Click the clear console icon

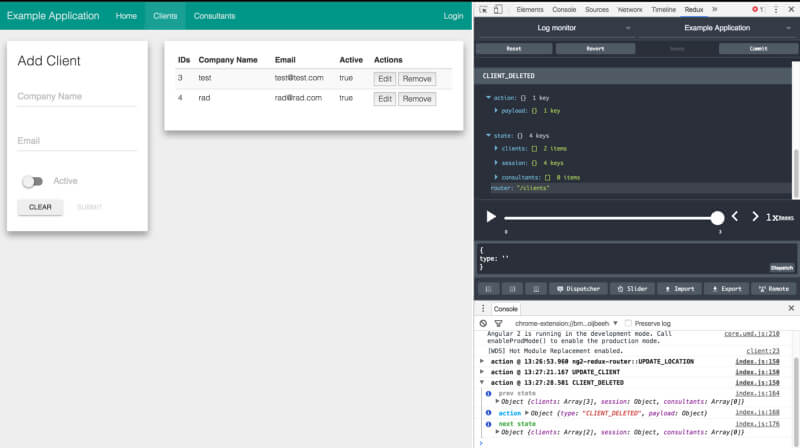(484, 323)
